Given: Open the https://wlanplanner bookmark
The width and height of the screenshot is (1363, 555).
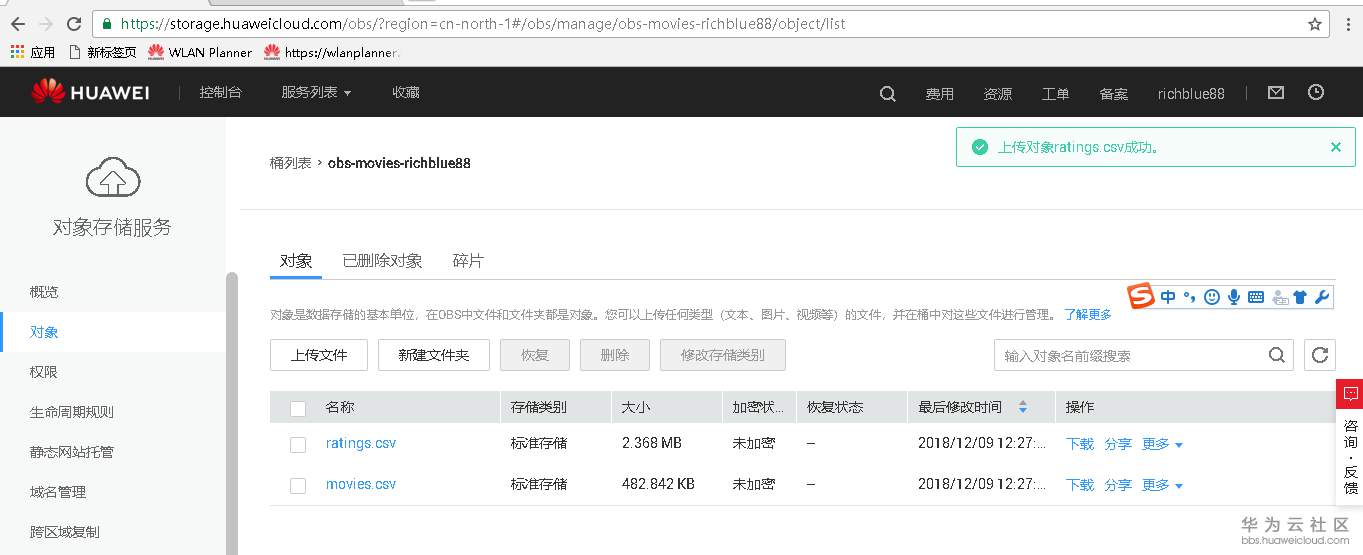Looking at the screenshot, I should [331, 52].
